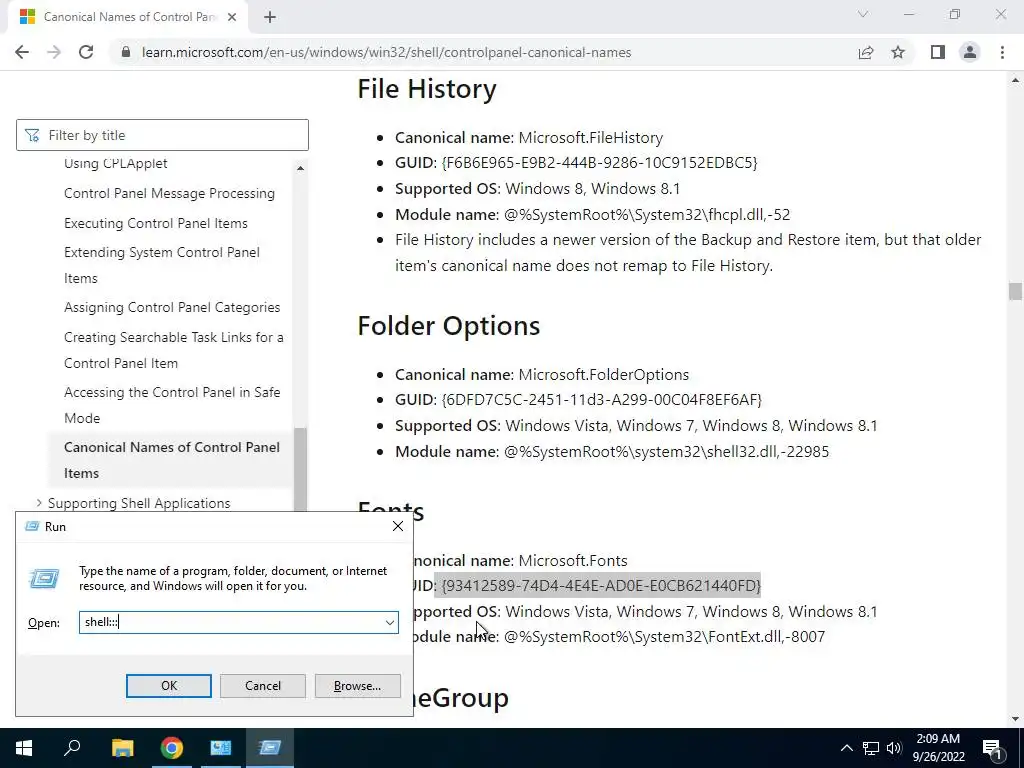Click the volume speaker tray icon
The image size is (1024, 768).
pos(894,748)
